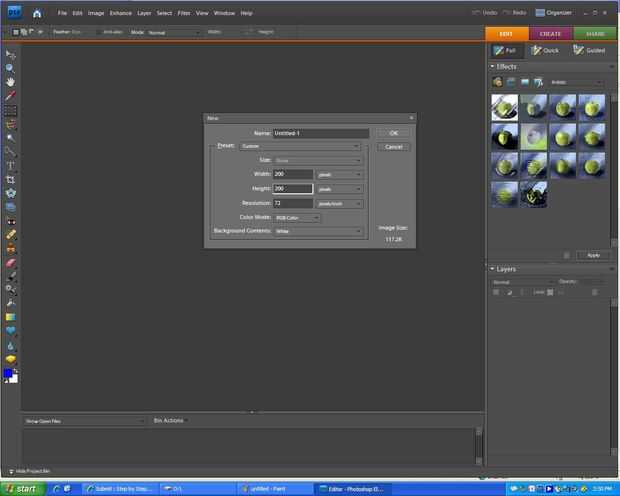Click the house Welcome Screen icon
Screen dimensions: 620x496
tap(37, 13)
